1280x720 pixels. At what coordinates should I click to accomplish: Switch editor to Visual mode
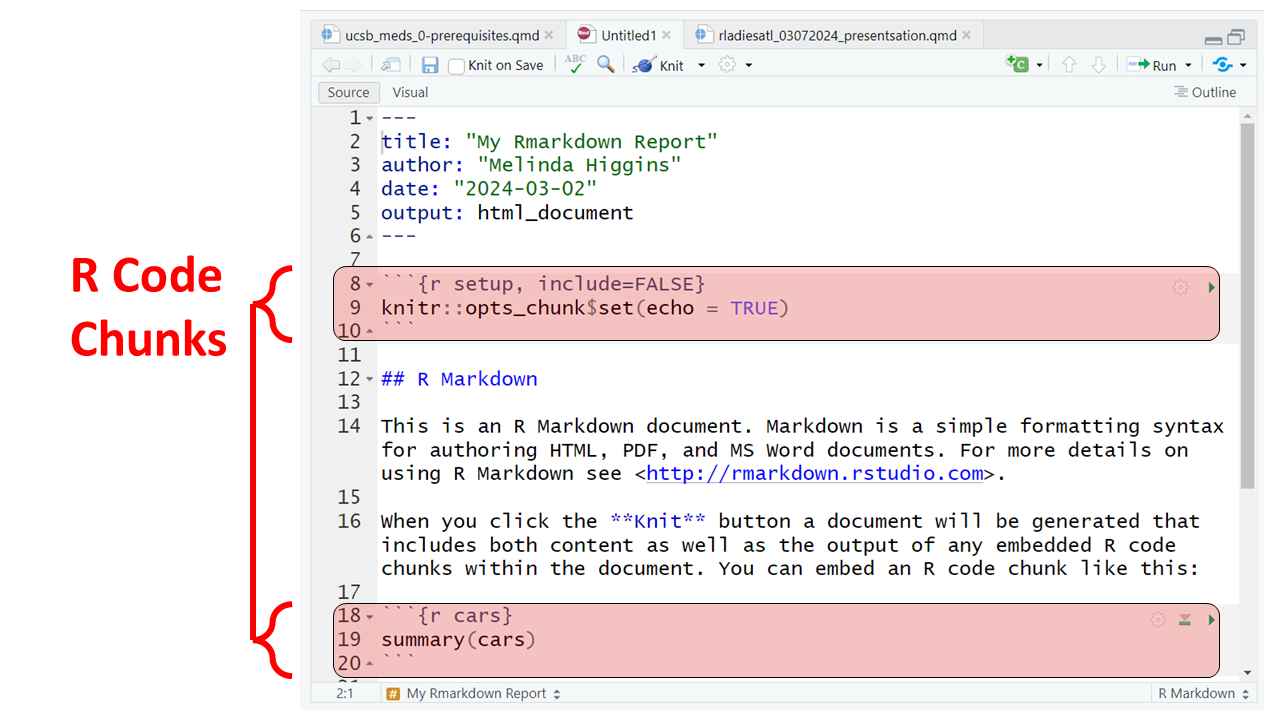410,92
